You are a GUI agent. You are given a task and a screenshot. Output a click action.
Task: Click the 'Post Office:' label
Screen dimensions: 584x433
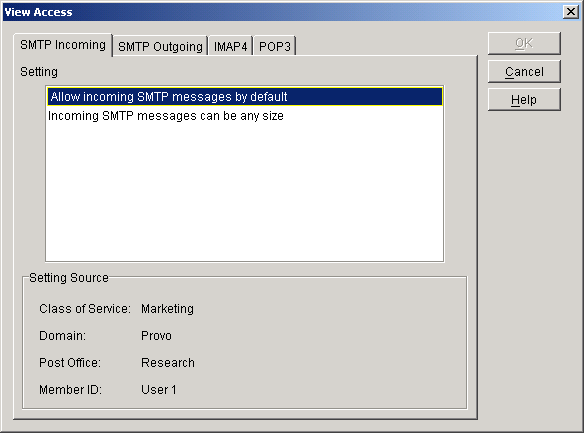tap(70, 363)
